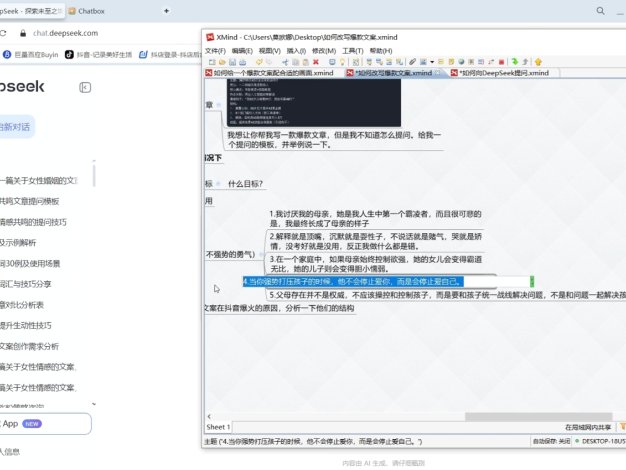Select topic starting with 2.解释就是顶嘴

click(375, 241)
